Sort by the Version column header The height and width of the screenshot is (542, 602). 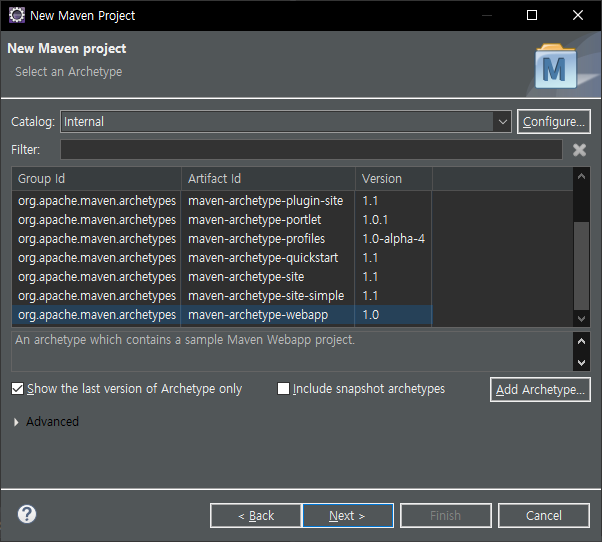tap(394, 179)
